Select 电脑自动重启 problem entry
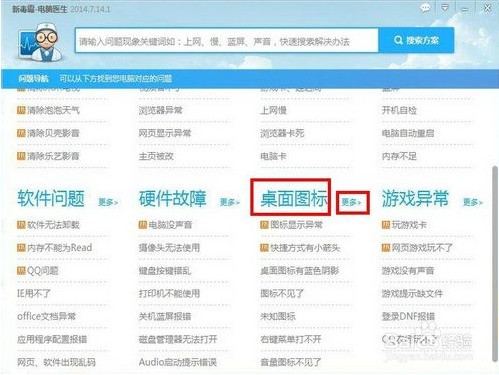 pos(408,133)
